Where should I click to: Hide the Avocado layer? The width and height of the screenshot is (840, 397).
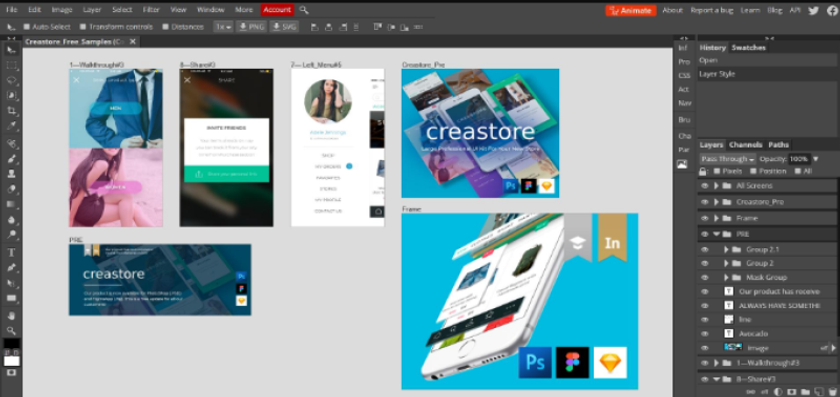[x=704, y=333]
